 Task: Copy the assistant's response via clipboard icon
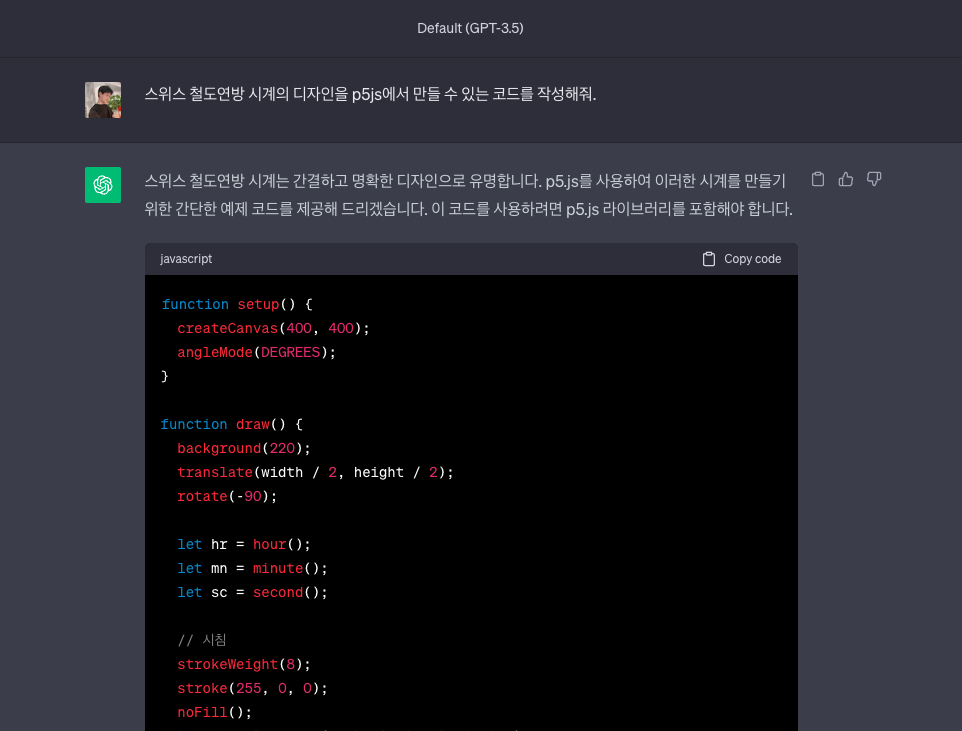coord(817,178)
